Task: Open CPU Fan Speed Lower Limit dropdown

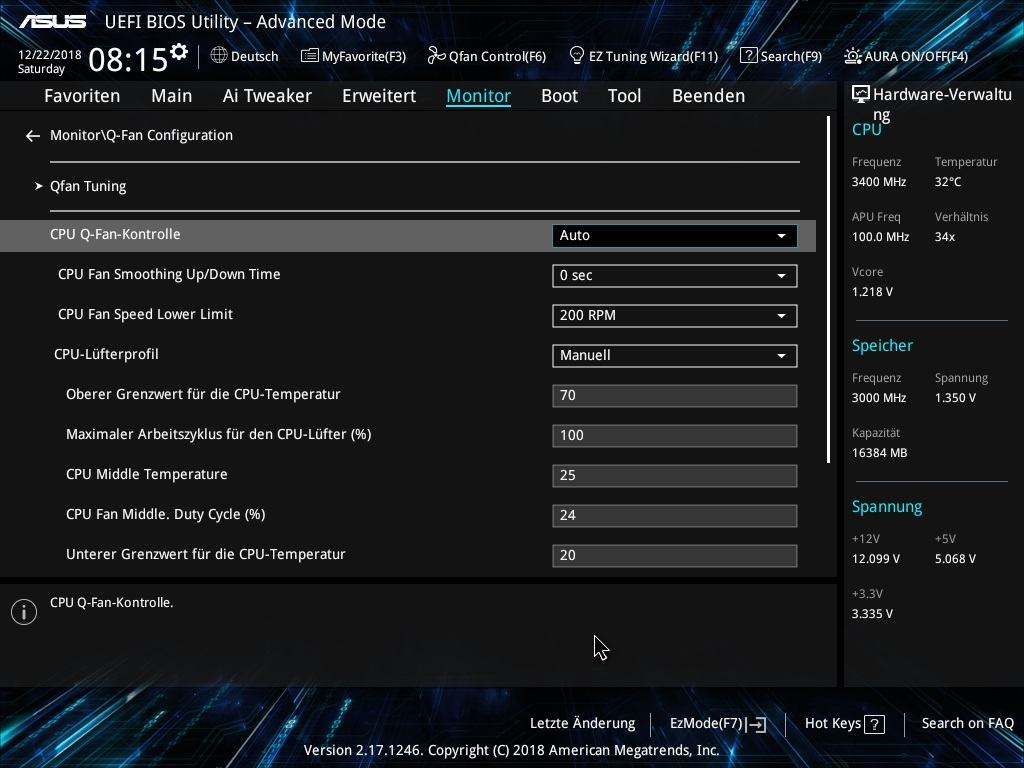Action: (x=675, y=315)
